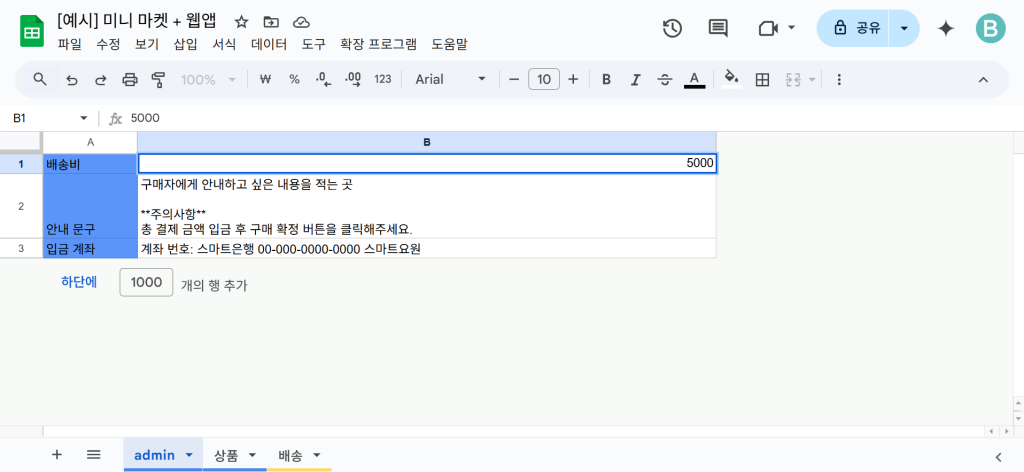The image size is (1024, 472).
Task: Click the row count input field
Action: click(146, 283)
